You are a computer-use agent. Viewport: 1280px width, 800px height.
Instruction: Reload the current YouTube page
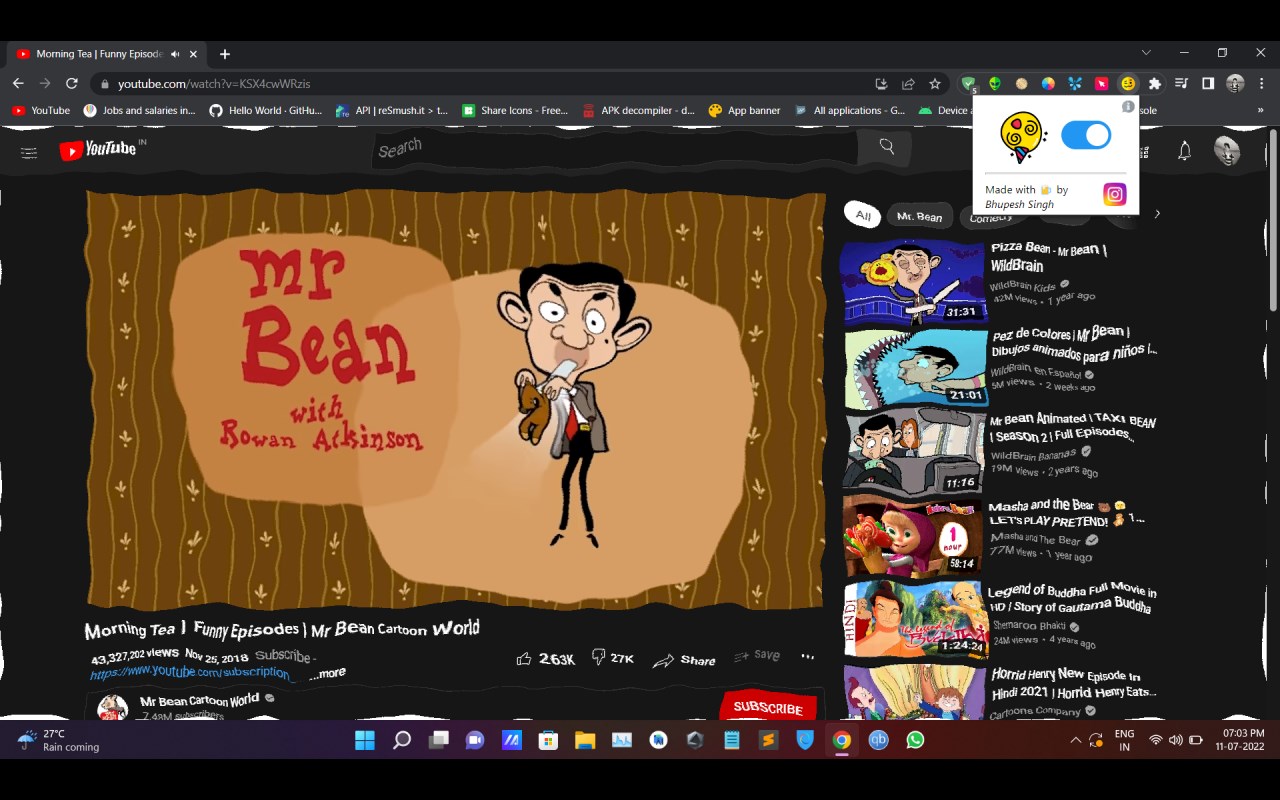pos(71,83)
